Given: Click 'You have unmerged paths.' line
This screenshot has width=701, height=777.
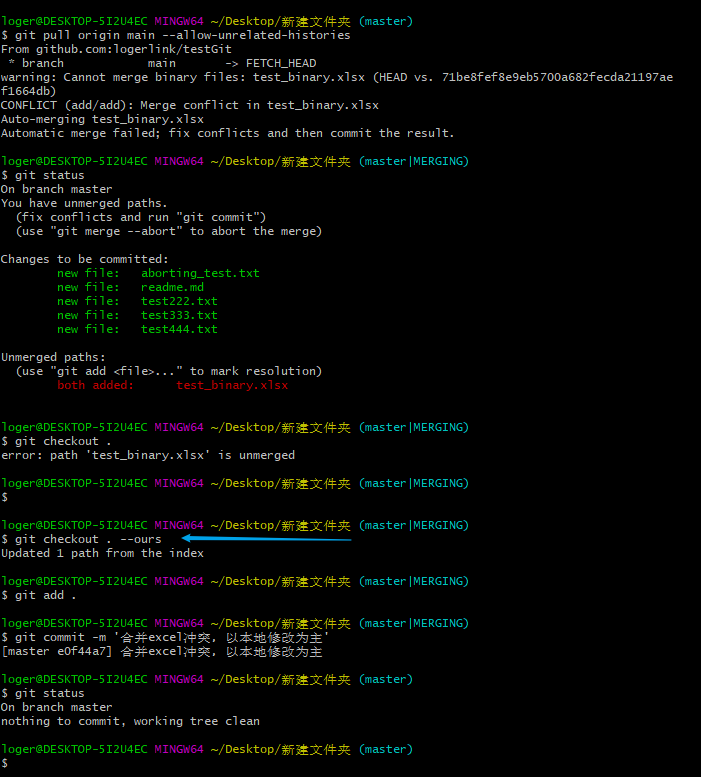Looking at the screenshot, I should (x=84, y=203).
